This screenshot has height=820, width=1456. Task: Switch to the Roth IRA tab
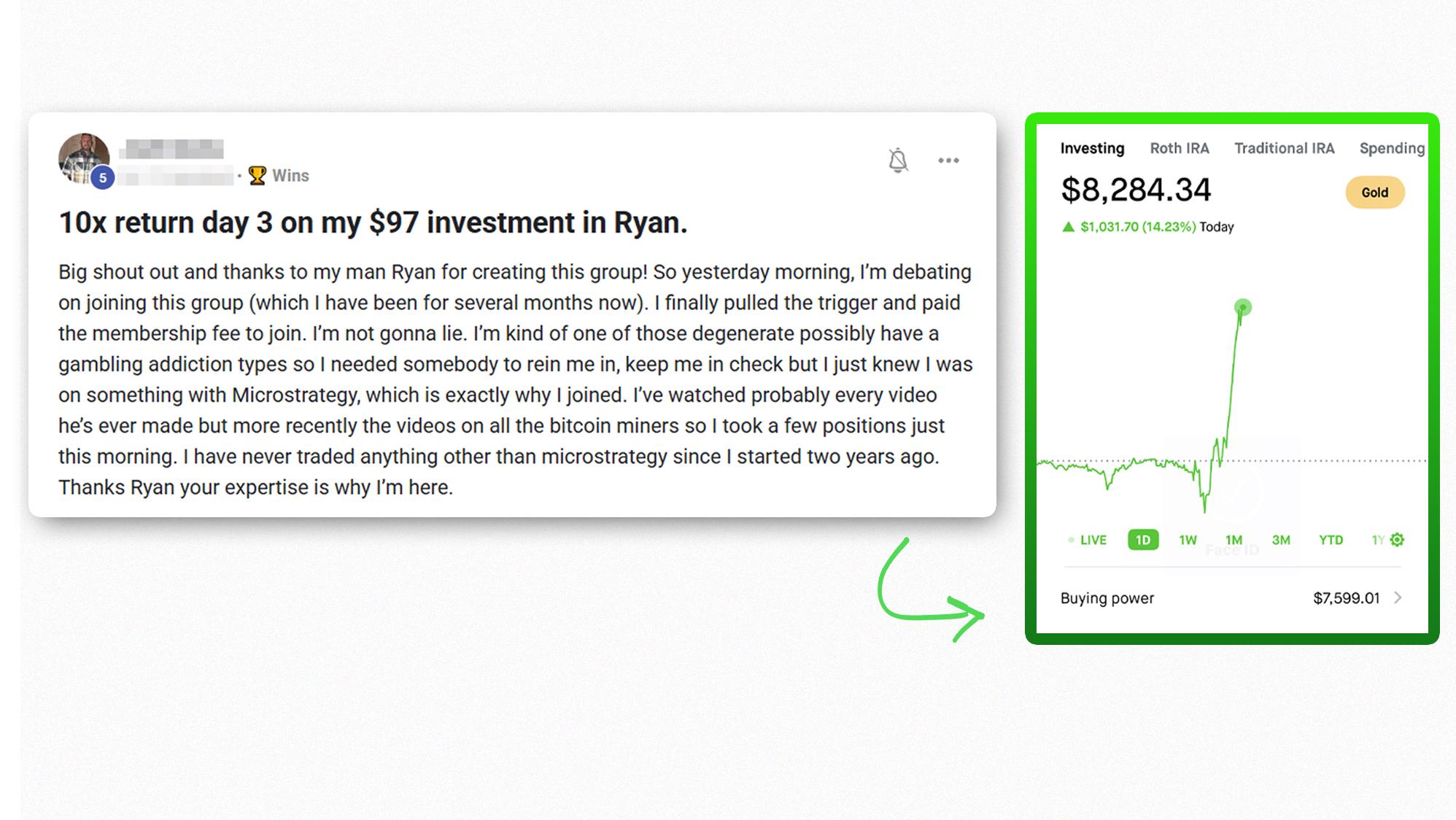point(1180,148)
